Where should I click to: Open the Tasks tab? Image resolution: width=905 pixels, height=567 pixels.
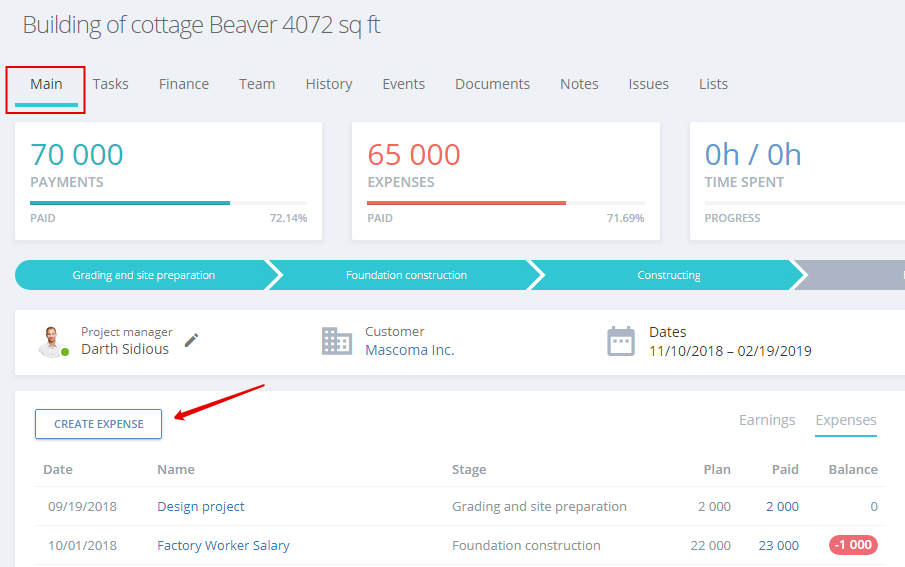(x=110, y=84)
